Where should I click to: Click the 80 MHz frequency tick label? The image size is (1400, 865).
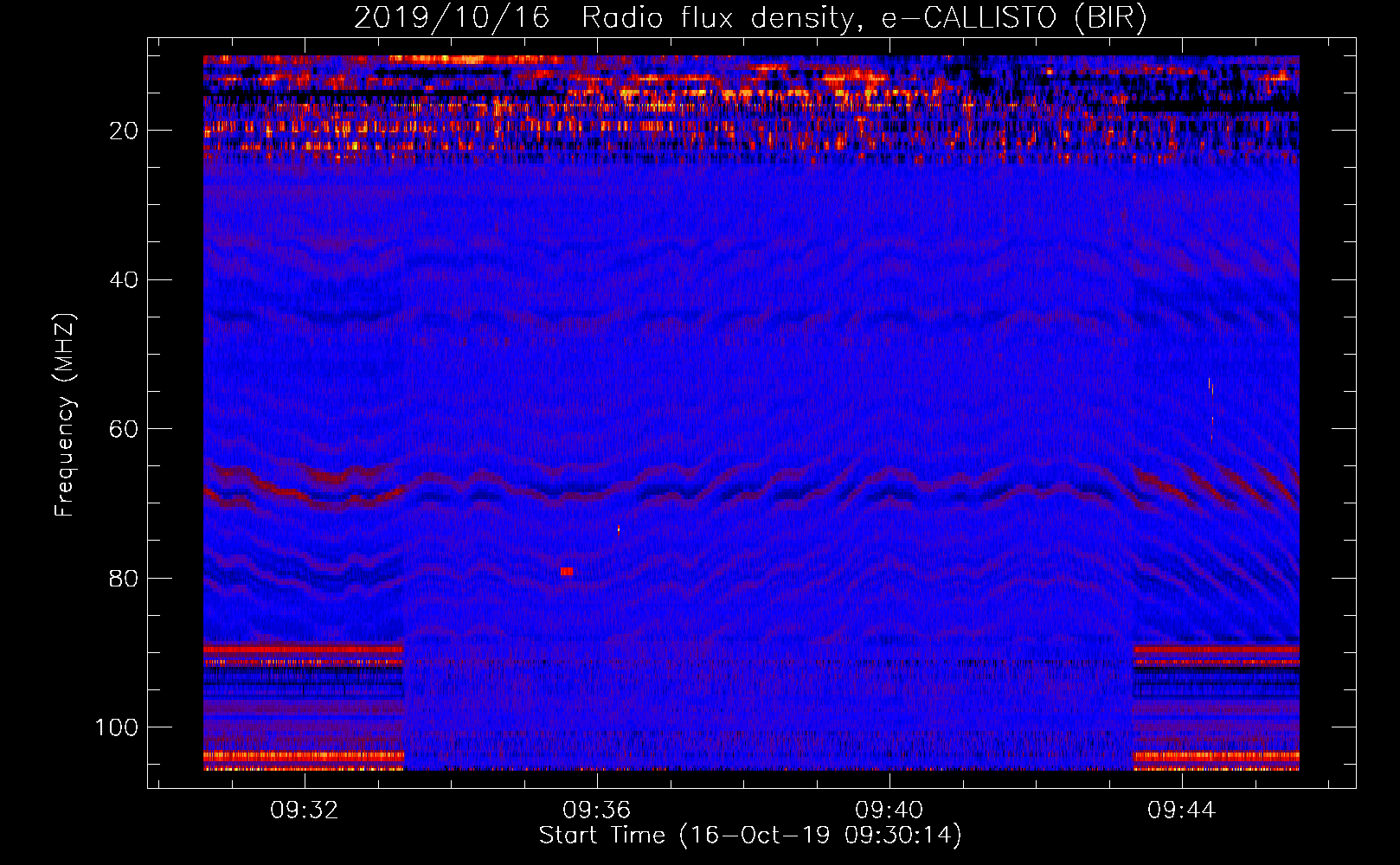point(124,579)
